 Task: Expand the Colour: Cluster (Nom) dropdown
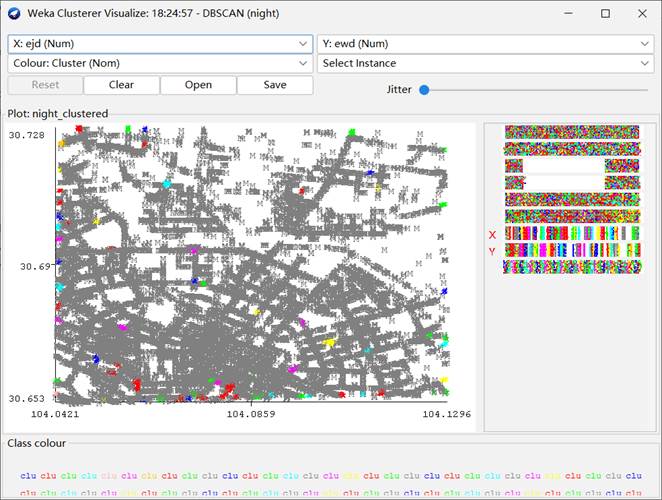pyautogui.click(x=160, y=63)
